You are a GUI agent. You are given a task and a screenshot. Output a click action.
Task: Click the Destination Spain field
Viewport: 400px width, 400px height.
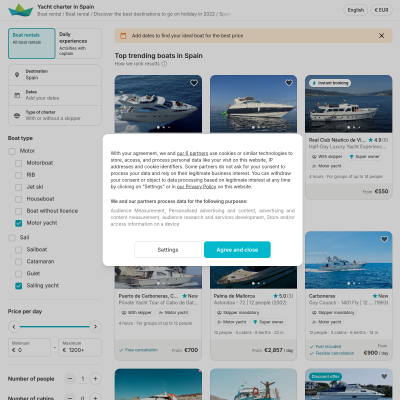(x=55, y=75)
